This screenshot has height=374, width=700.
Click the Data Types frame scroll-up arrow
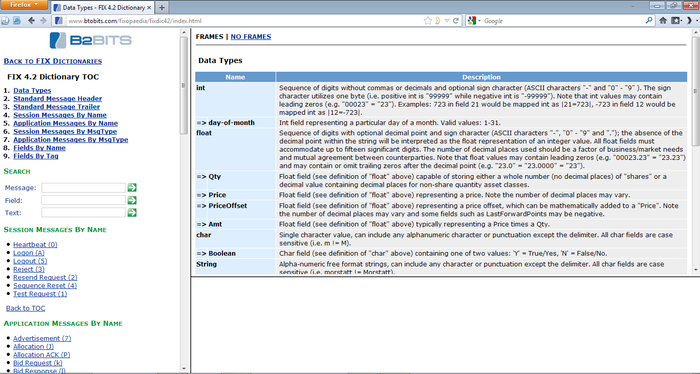(x=695, y=33)
